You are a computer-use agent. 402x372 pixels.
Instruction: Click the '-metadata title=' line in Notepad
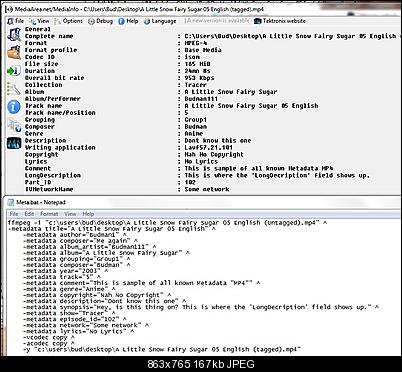(x=112, y=229)
